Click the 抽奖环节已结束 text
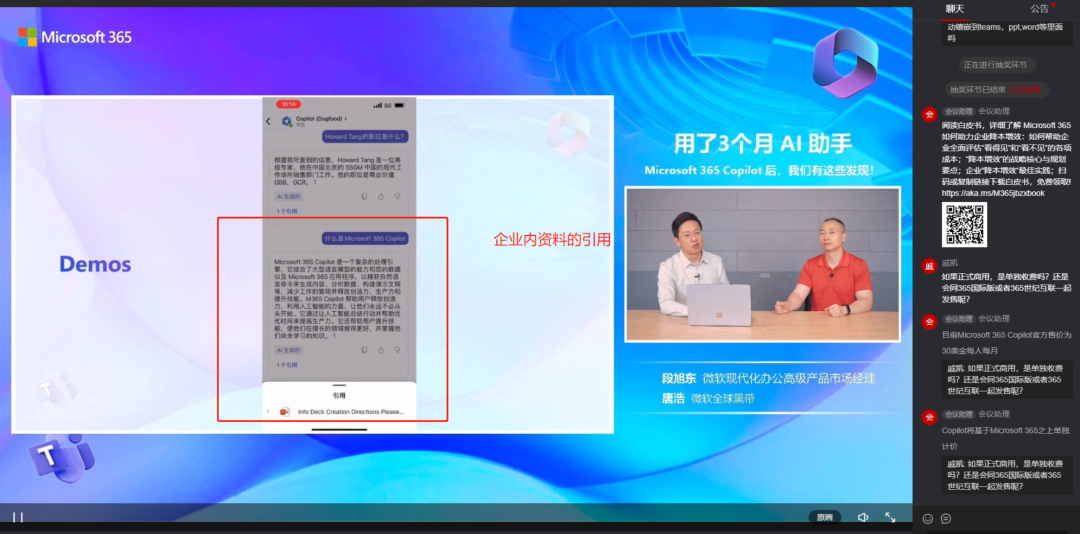This screenshot has width=1080, height=534. tap(978, 90)
